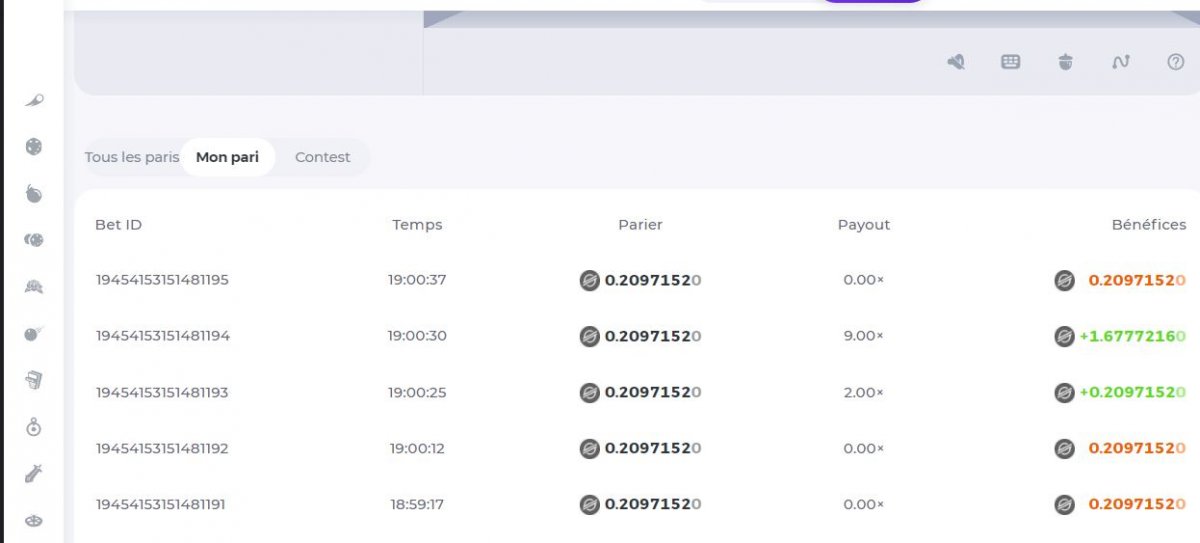Click the acorn seed icon
1200x543 pixels.
click(1066, 62)
